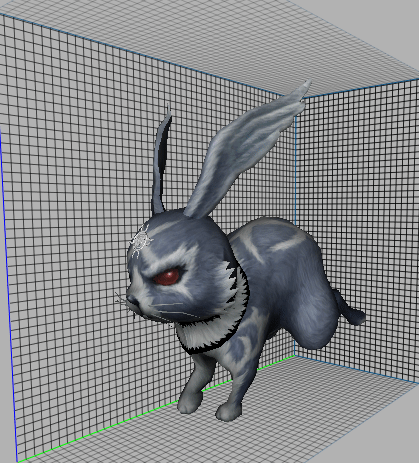Click the rabbit model's red eye
This screenshot has width=419, height=463.
(x=167, y=277)
